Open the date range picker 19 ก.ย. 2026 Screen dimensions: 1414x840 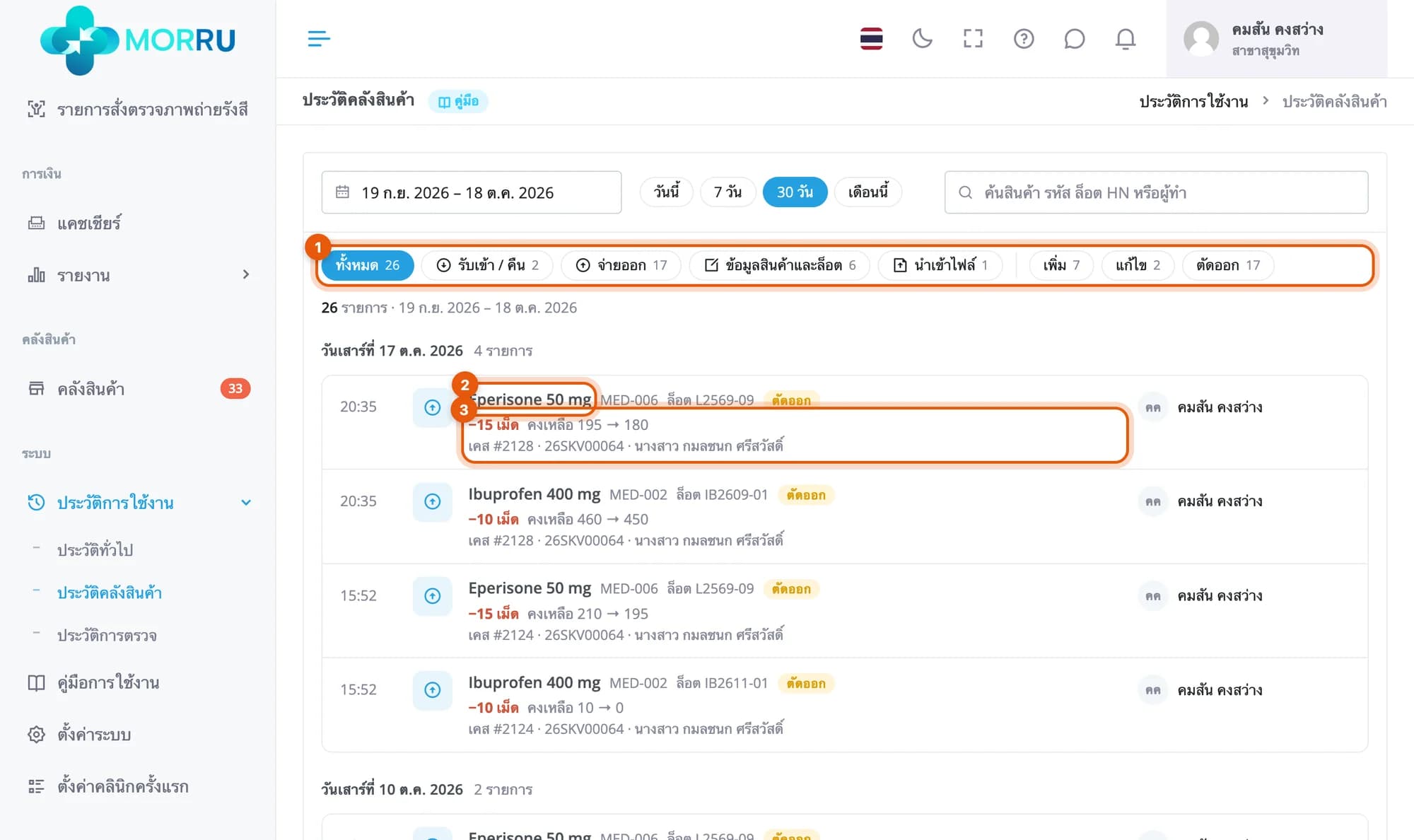pos(472,192)
